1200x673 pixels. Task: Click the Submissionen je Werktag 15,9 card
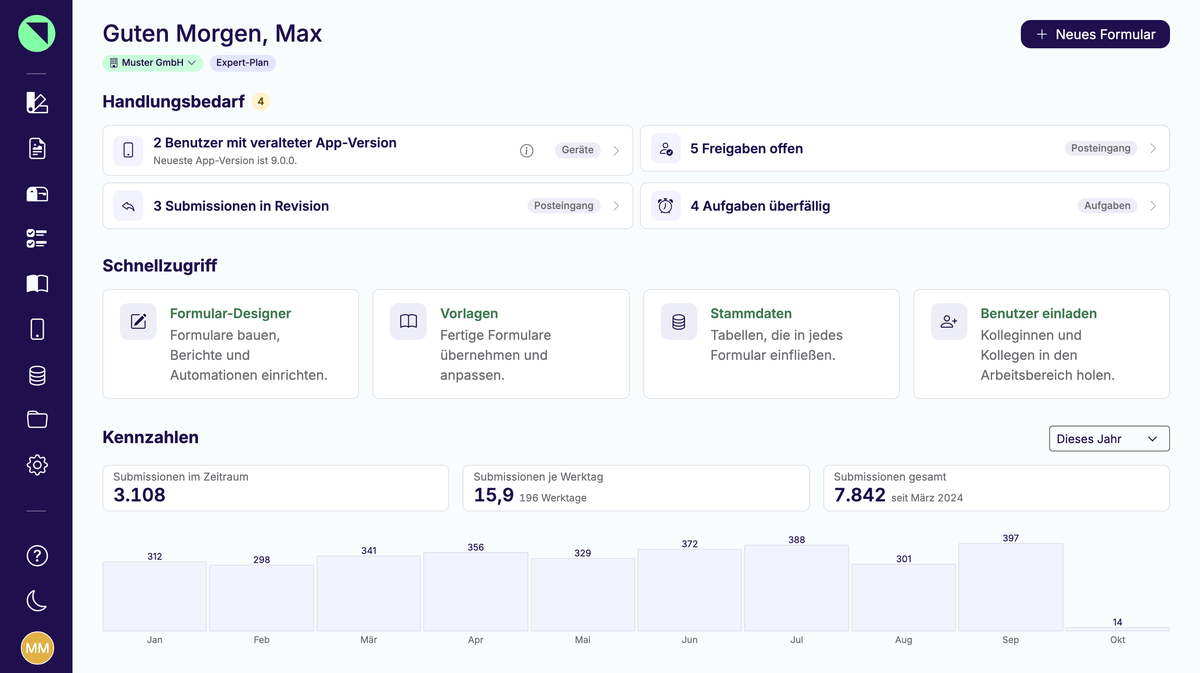(636, 488)
